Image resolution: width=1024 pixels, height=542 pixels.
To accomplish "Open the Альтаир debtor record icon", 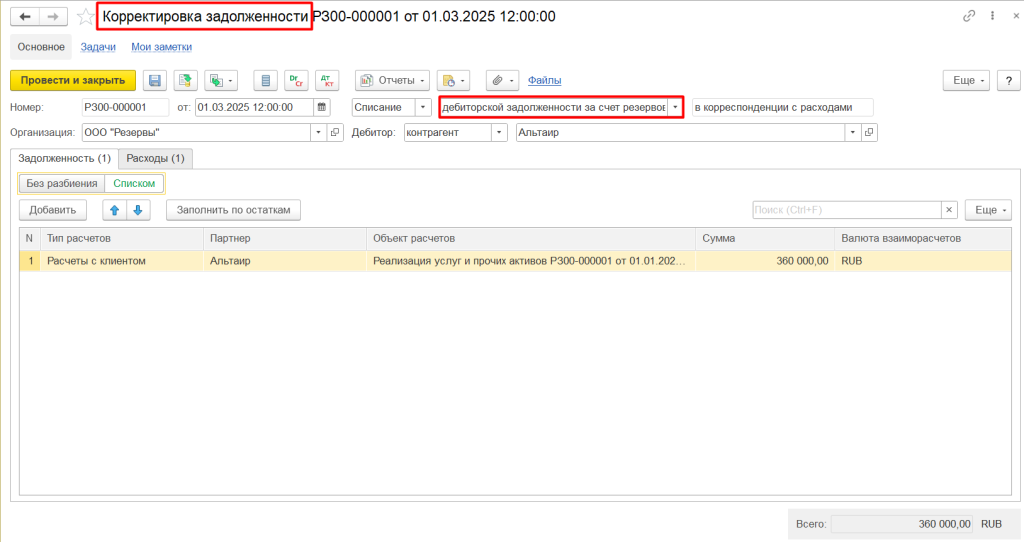I will click(x=869, y=132).
